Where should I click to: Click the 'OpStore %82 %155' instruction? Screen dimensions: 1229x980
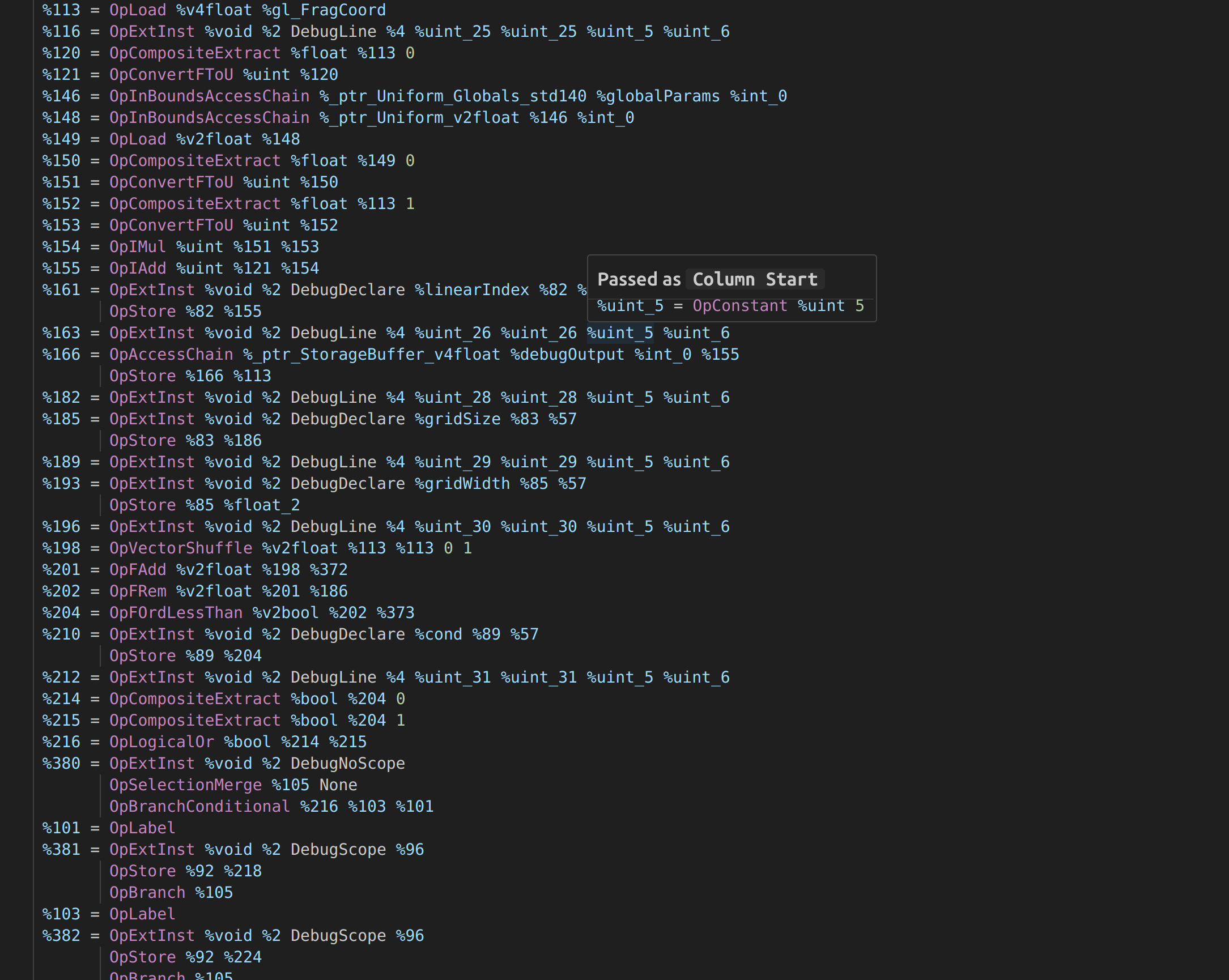[x=186, y=312]
